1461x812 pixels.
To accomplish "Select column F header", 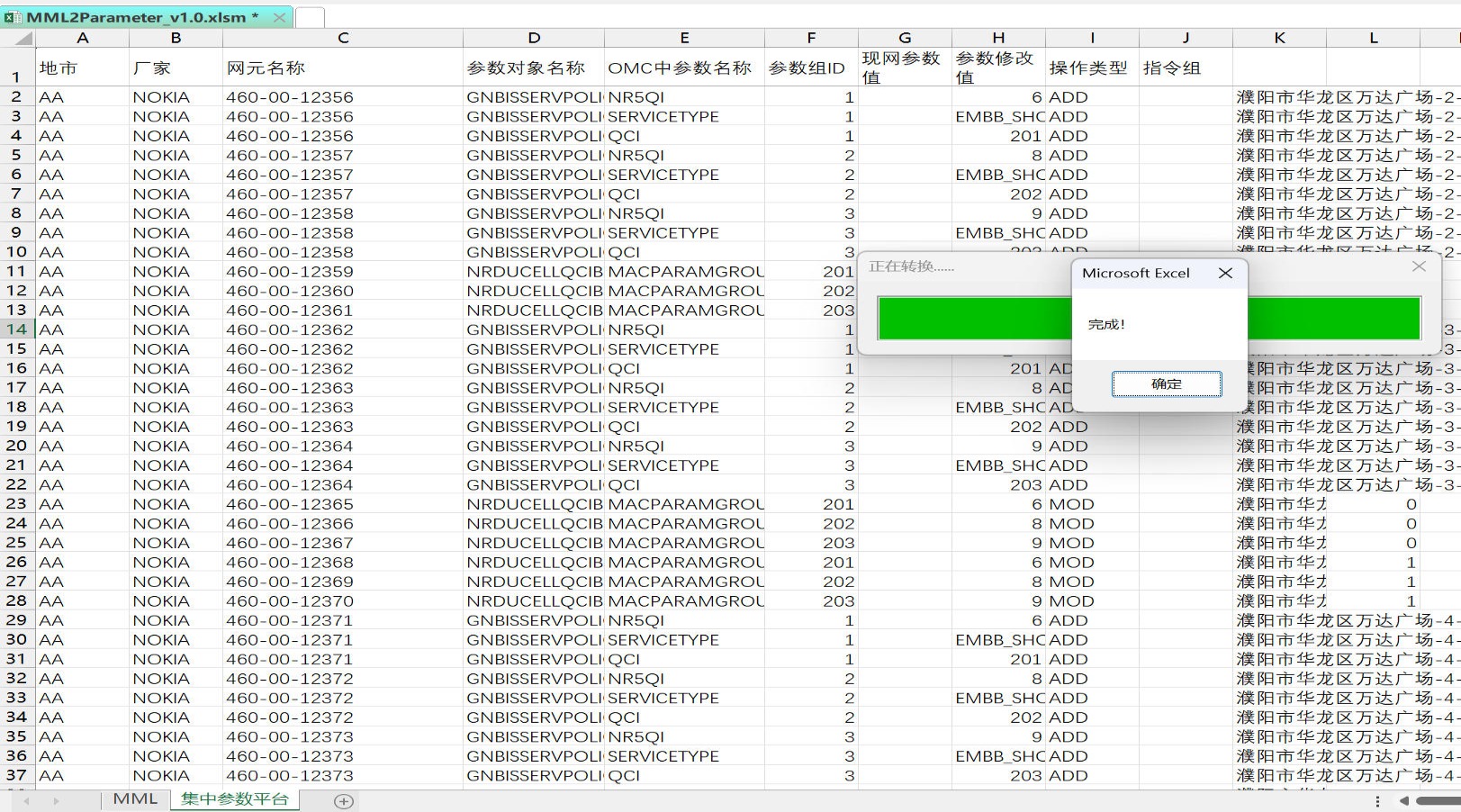I will click(810, 38).
